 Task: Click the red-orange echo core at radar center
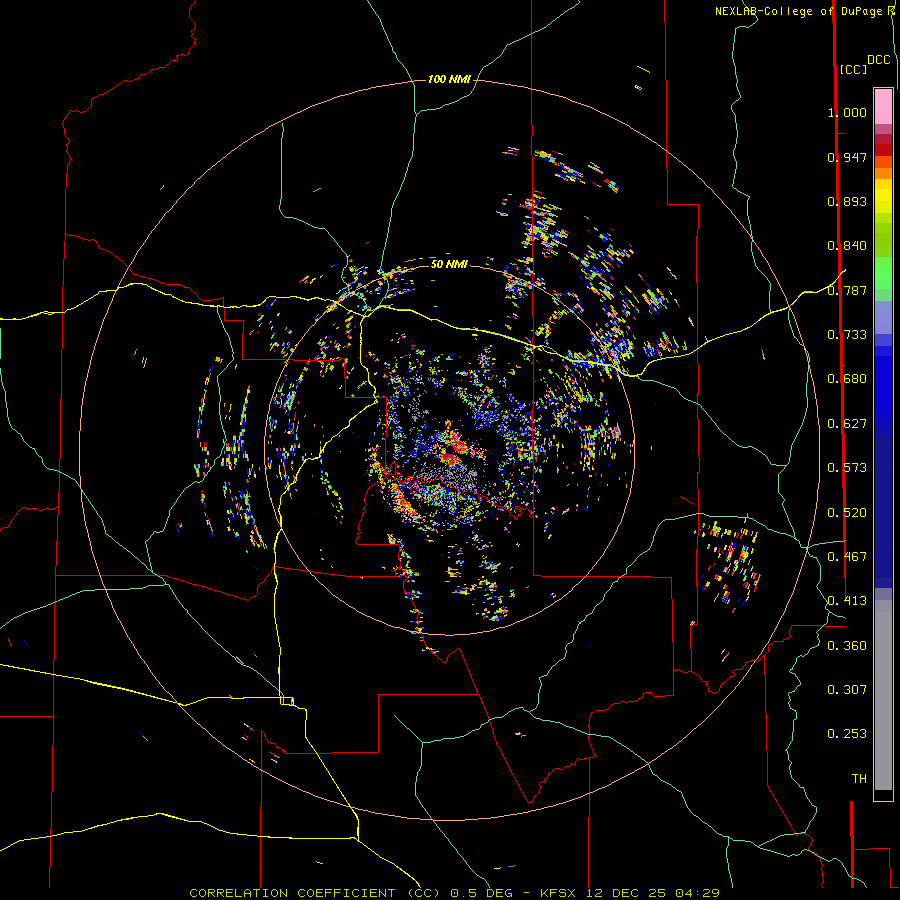click(452, 449)
